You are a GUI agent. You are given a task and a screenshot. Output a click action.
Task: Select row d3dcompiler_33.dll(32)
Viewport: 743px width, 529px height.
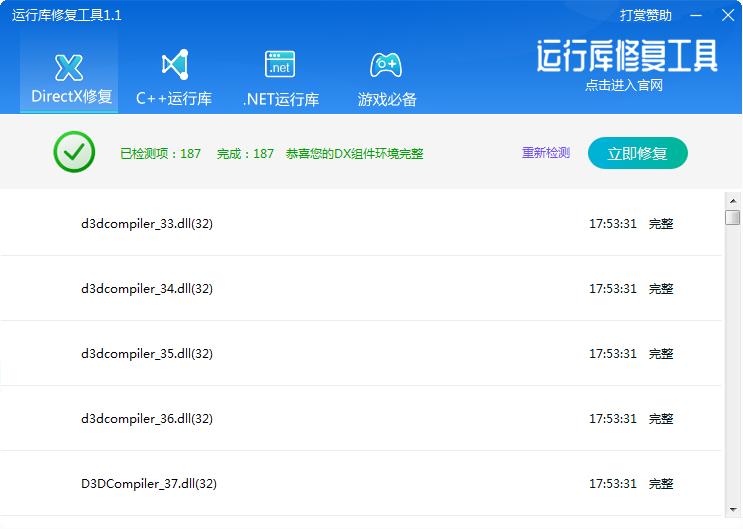[361, 223]
